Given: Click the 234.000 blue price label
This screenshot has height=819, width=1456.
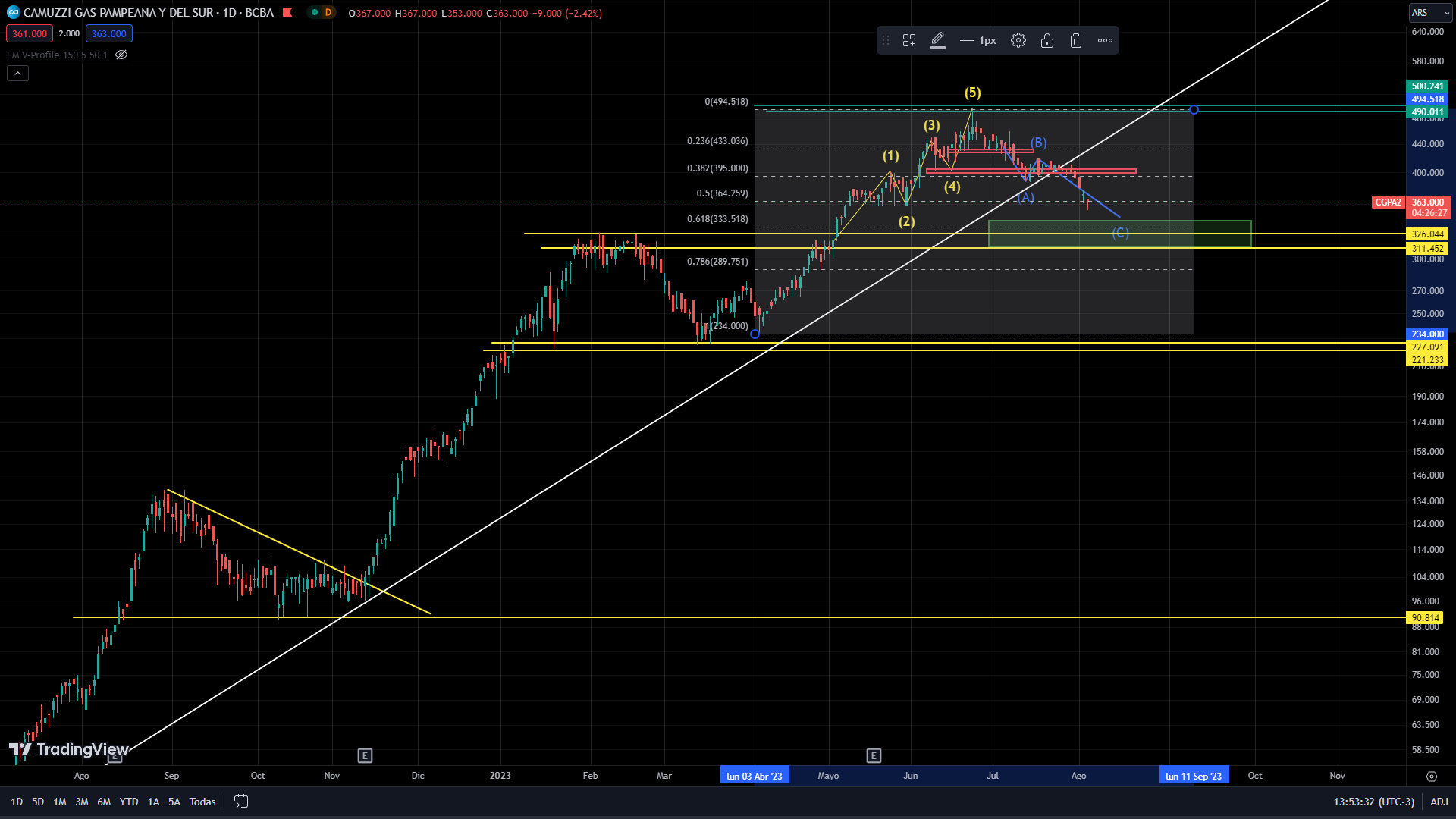Looking at the screenshot, I should click(1428, 334).
